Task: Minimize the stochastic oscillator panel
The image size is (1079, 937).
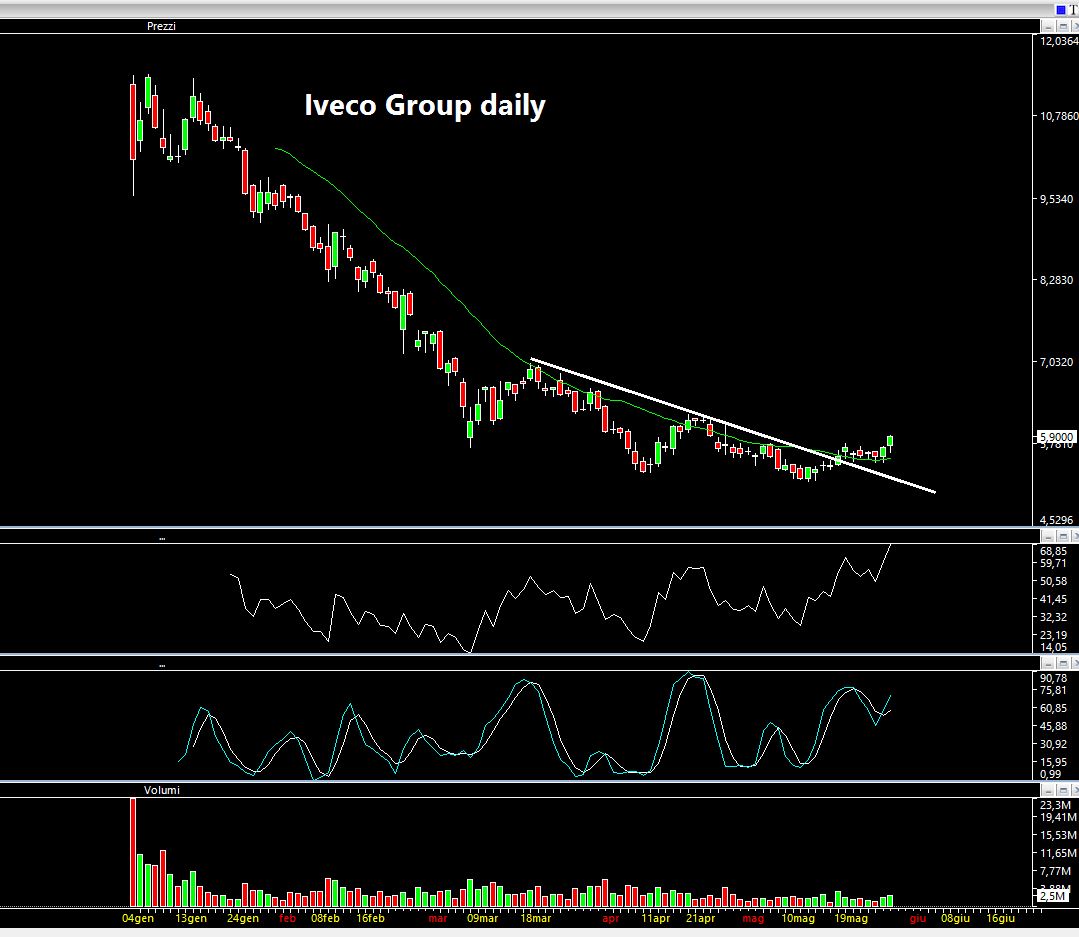Action: pos(1048,663)
